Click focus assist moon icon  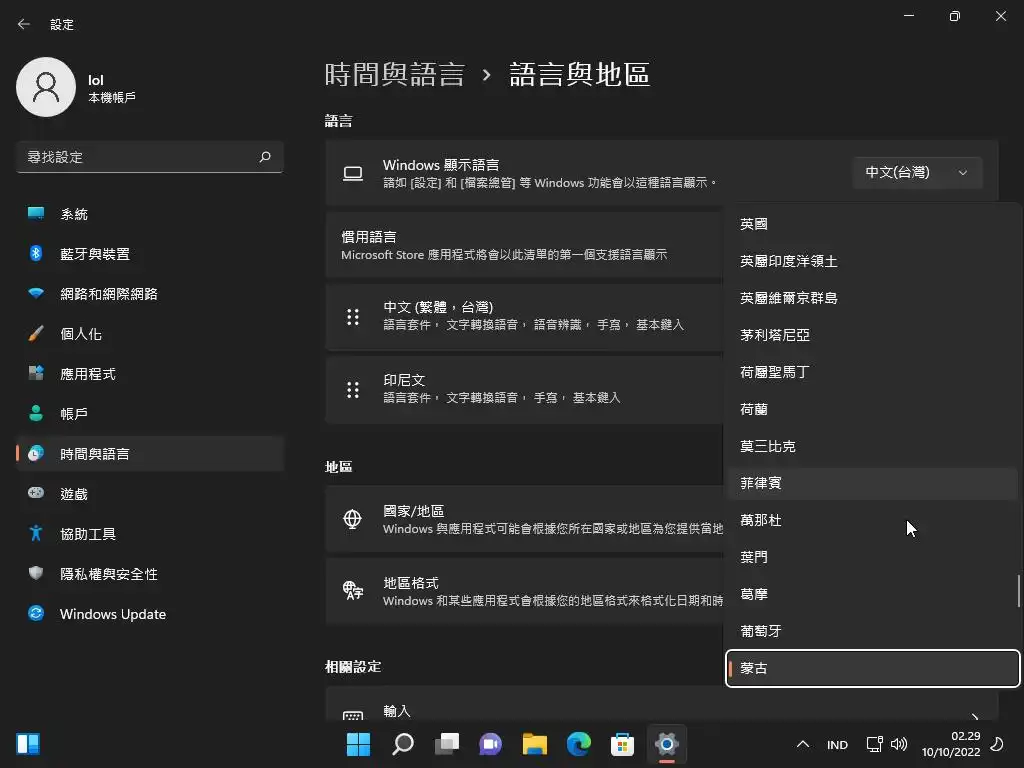coord(997,744)
